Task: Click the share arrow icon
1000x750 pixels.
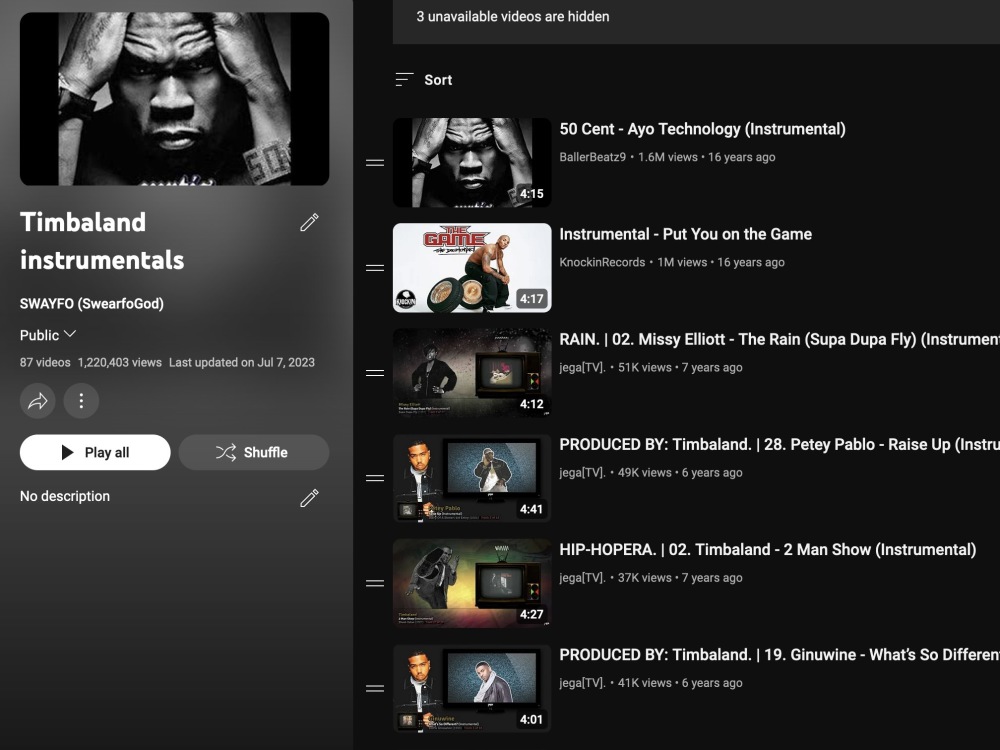Action: click(x=38, y=401)
